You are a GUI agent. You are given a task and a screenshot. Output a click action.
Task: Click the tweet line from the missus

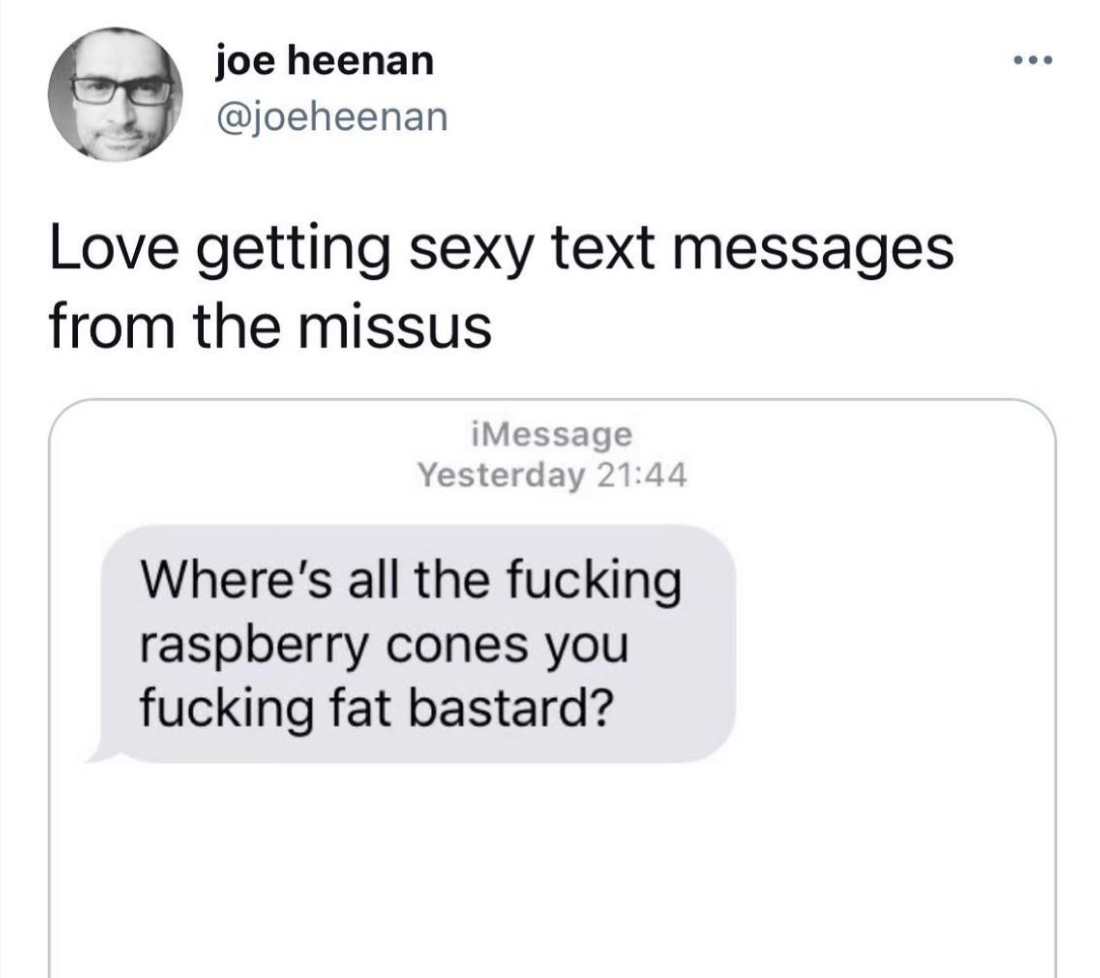tap(270, 327)
